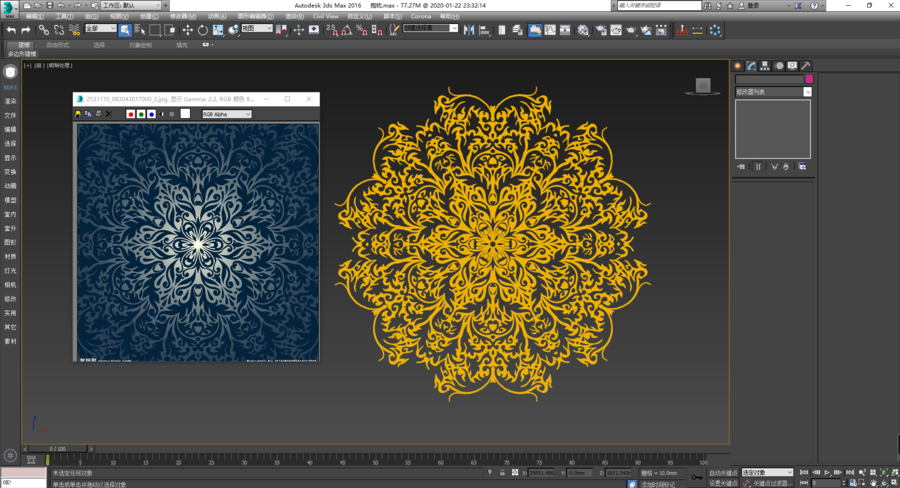Viewport: 900px width, 488px height.
Task: Open the Align tool
Action: (x=484, y=30)
